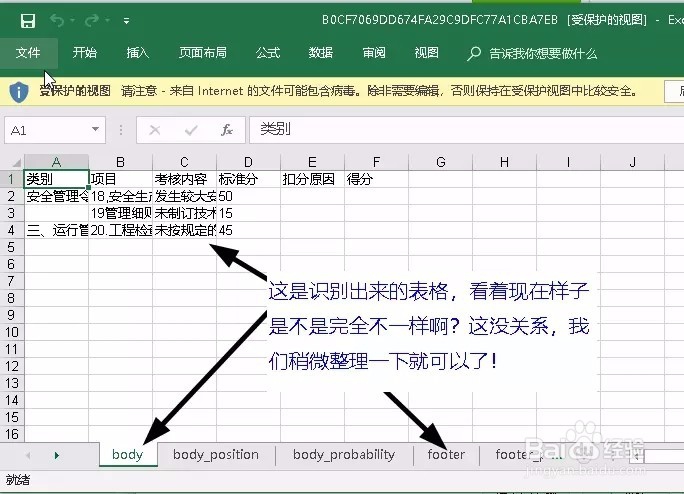The image size is (684, 494).
Task: Click cell A1 containing 类别
Action: [57, 179]
